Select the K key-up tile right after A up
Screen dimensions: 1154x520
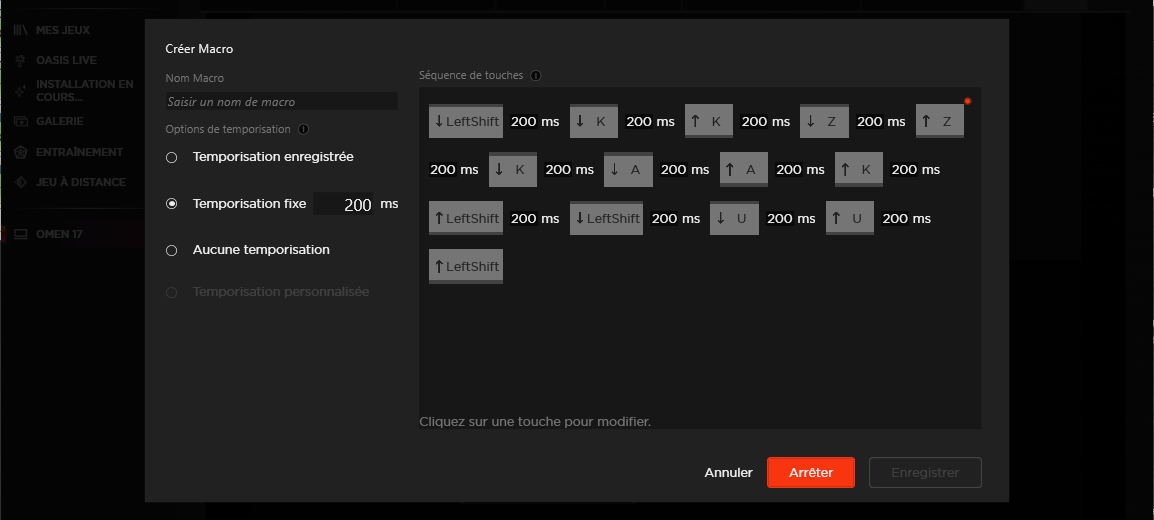pos(859,169)
